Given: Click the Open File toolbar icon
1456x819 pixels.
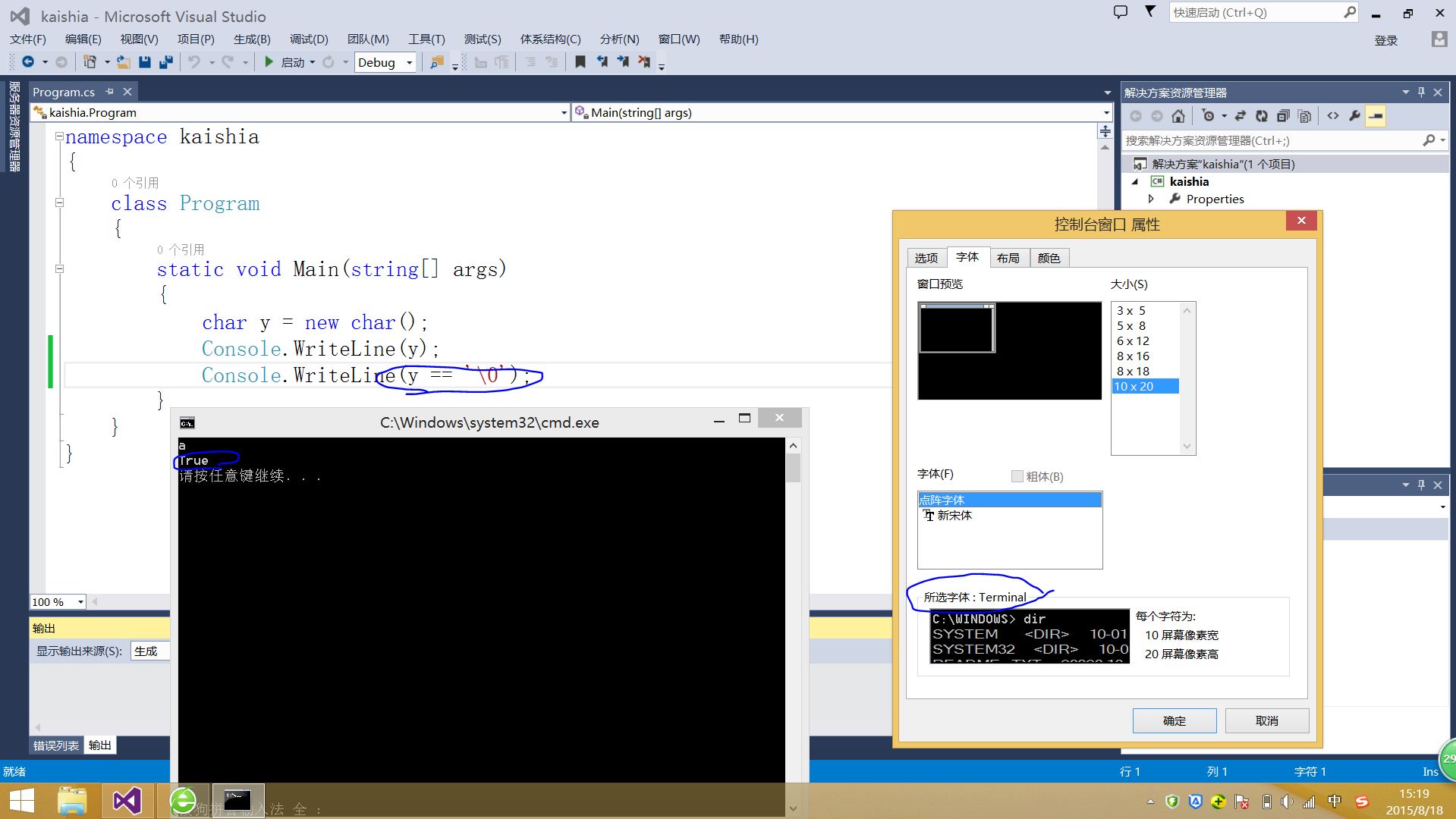Looking at the screenshot, I should [x=124, y=62].
